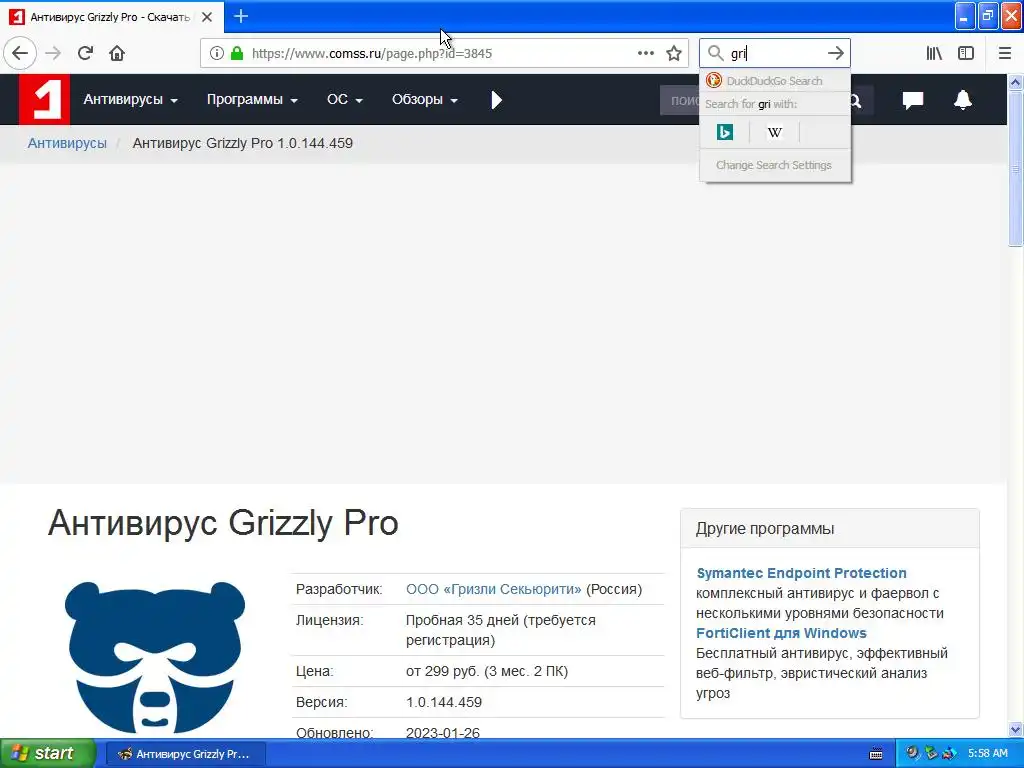Click the version value 1.0.144.459
Image resolution: width=1024 pixels, height=768 pixels.
(x=444, y=702)
